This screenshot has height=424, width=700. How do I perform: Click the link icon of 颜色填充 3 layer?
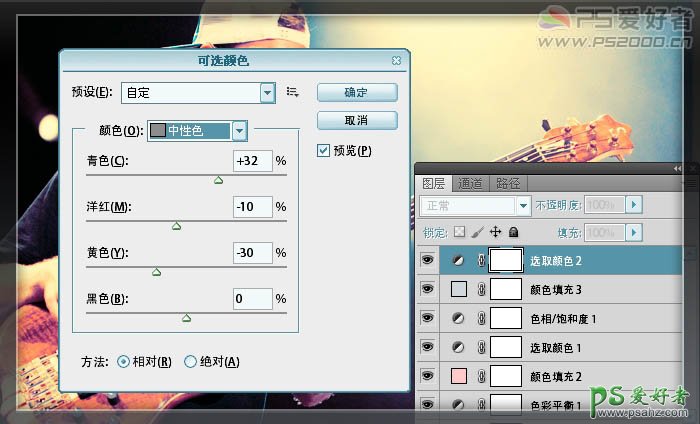(481, 290)
